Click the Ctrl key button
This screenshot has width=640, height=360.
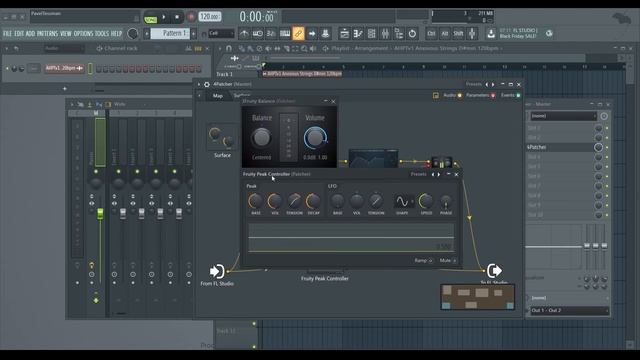[431, 34]
